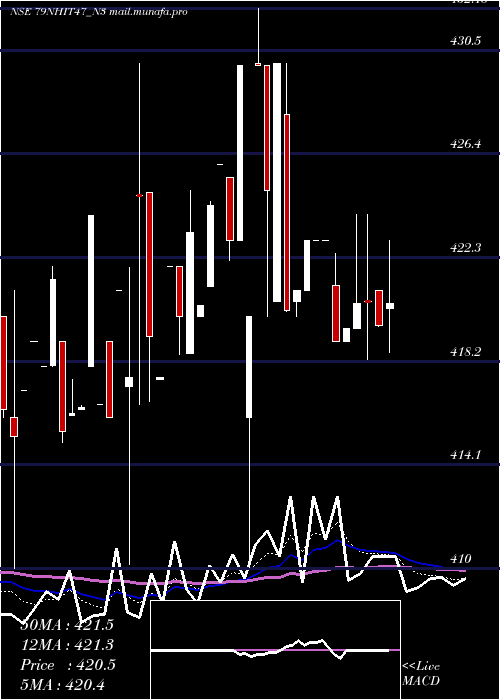Select the 426.4 price axis label
The width and height of the screenshot is (500, 700).
pyautogui.click(x=466, y=144)
